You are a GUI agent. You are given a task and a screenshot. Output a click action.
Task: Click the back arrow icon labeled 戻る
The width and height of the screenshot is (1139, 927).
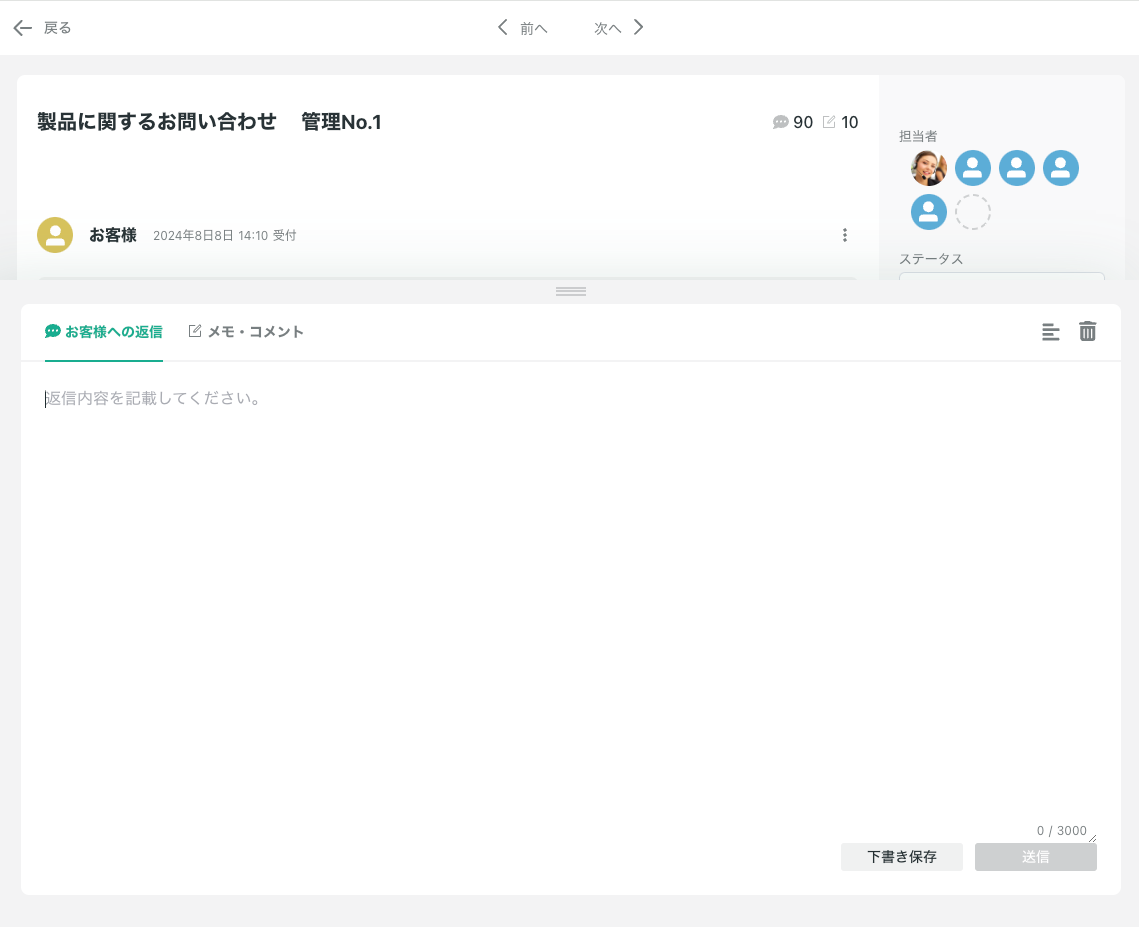pos(23,28)
